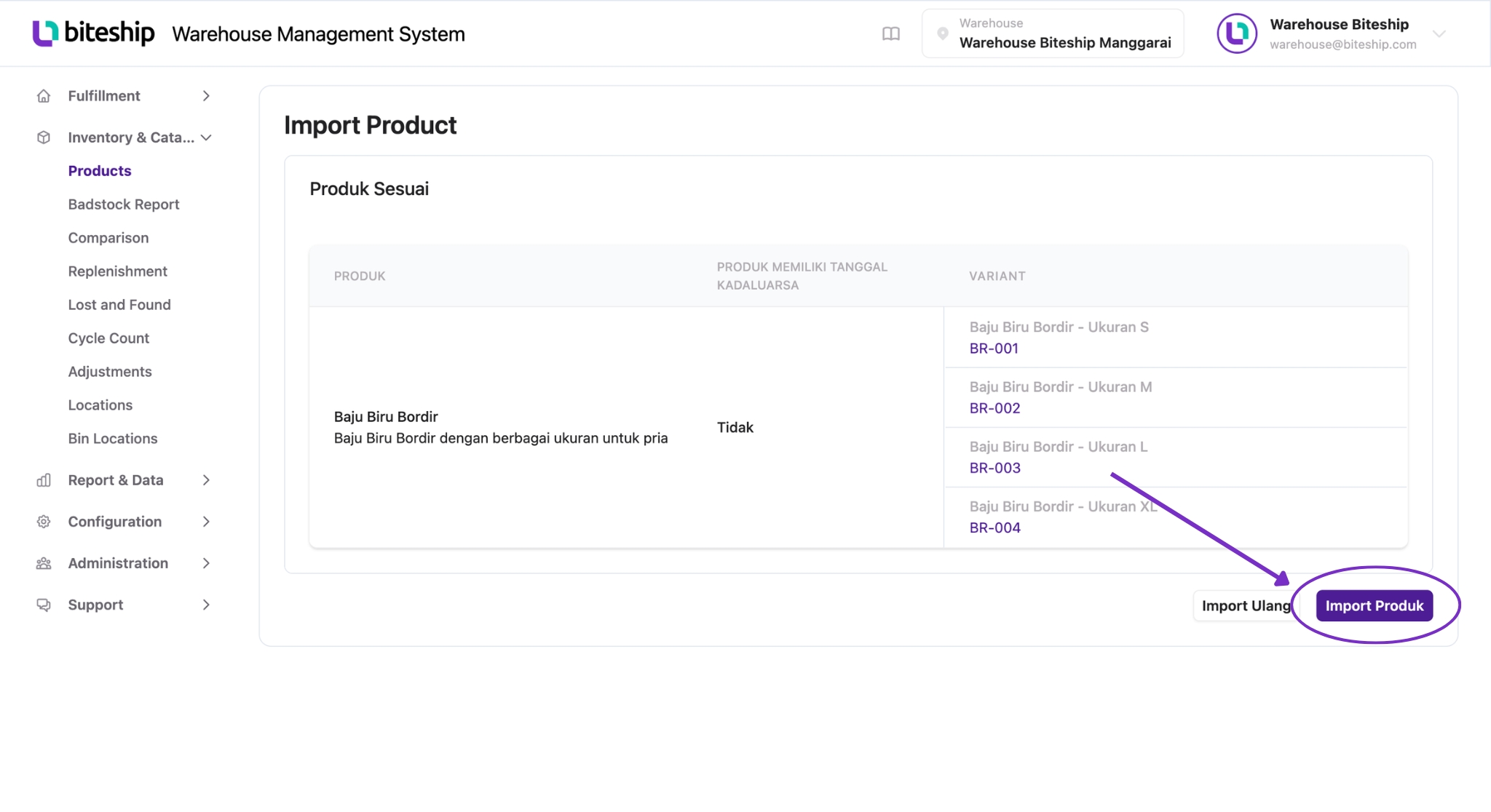This screenshot has height=812, width=1491.
Task: Expand the Fulfillment menu chevron
Action: click(x=206, y=96)
